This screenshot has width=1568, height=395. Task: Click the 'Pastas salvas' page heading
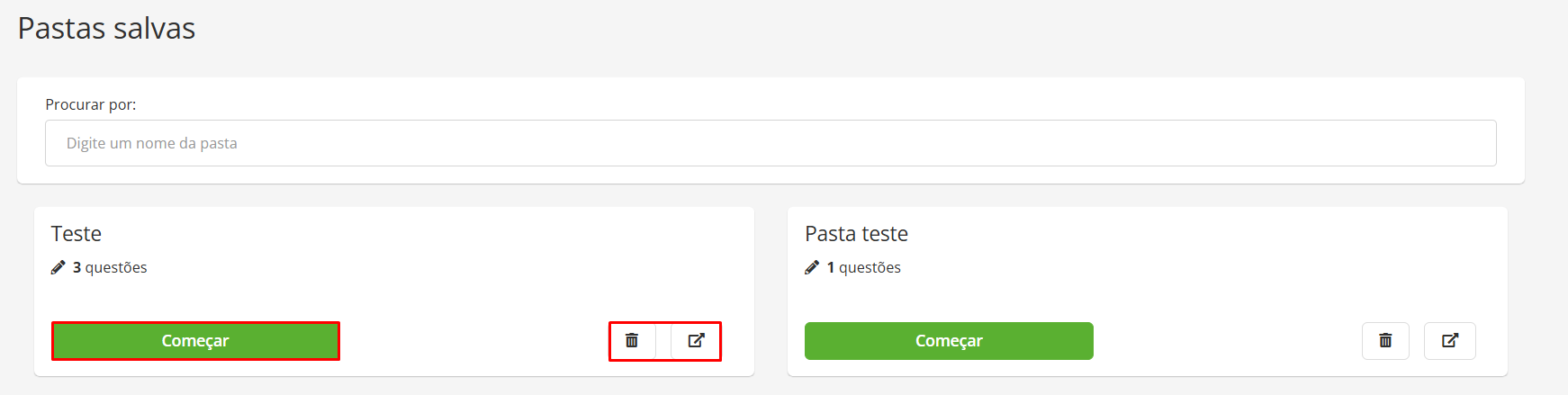click(x=106, y=28)
